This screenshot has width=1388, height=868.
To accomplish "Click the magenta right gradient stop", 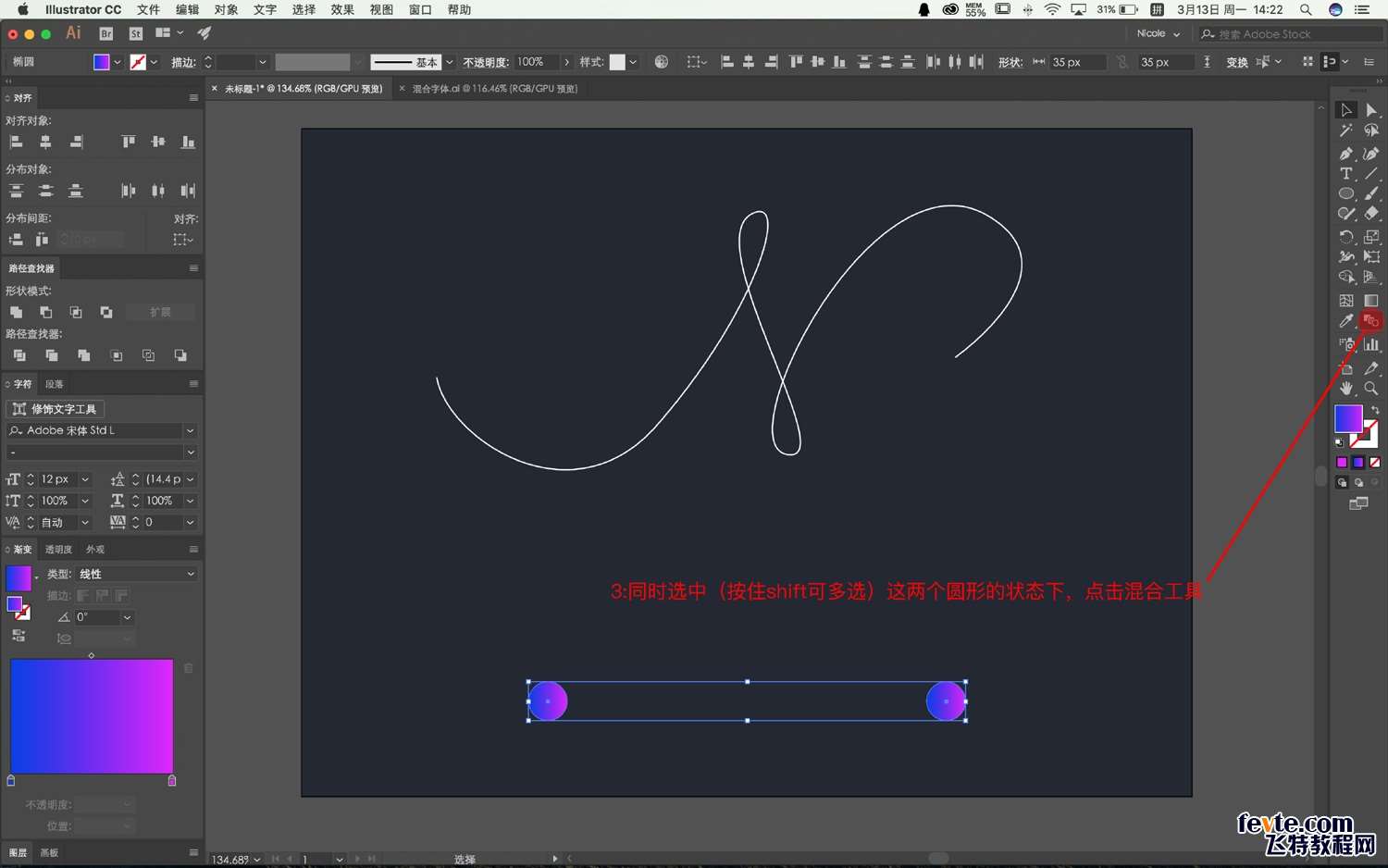I will pos(172,781).
